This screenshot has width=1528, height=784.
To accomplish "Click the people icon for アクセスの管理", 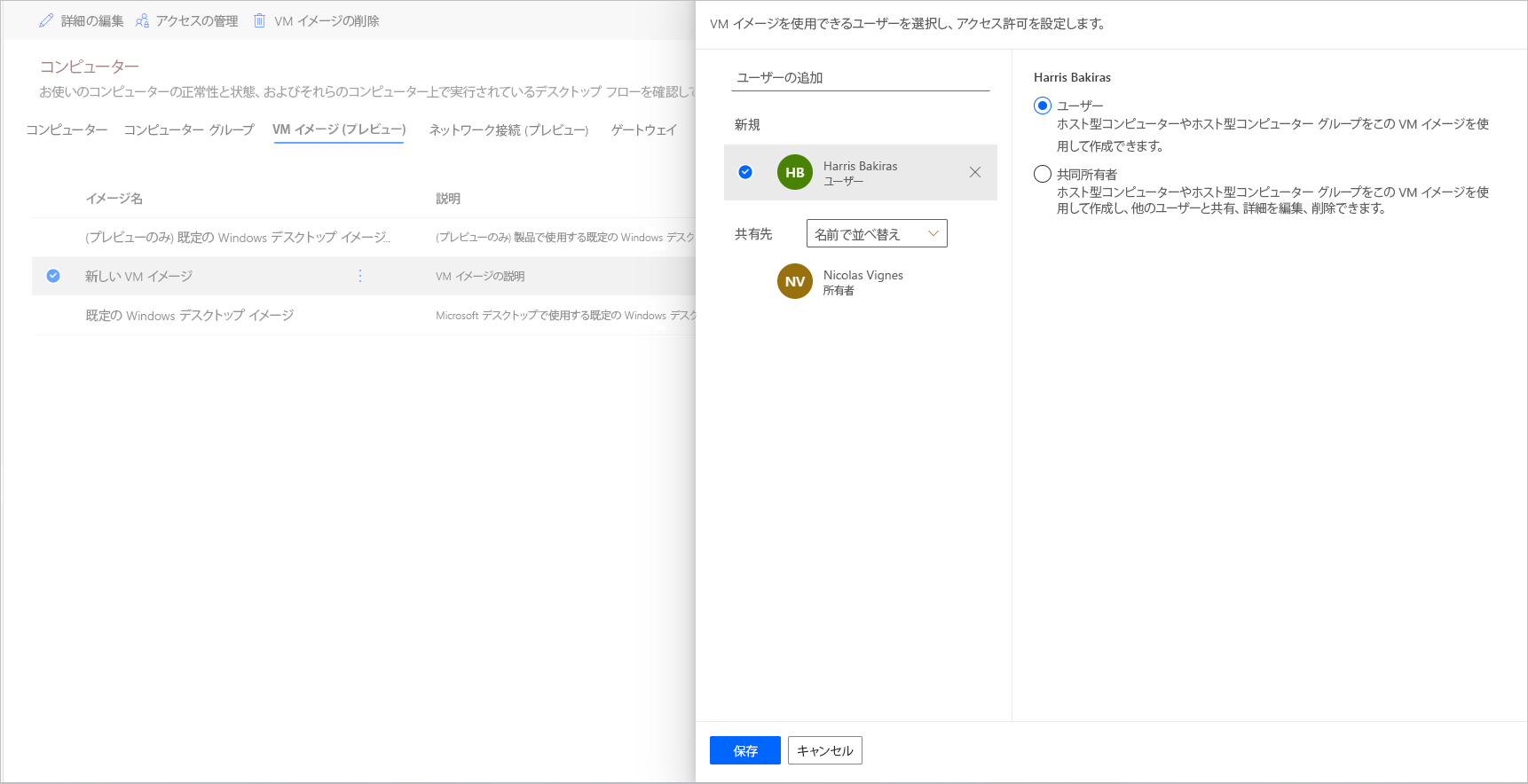I will tap(142, 20).
